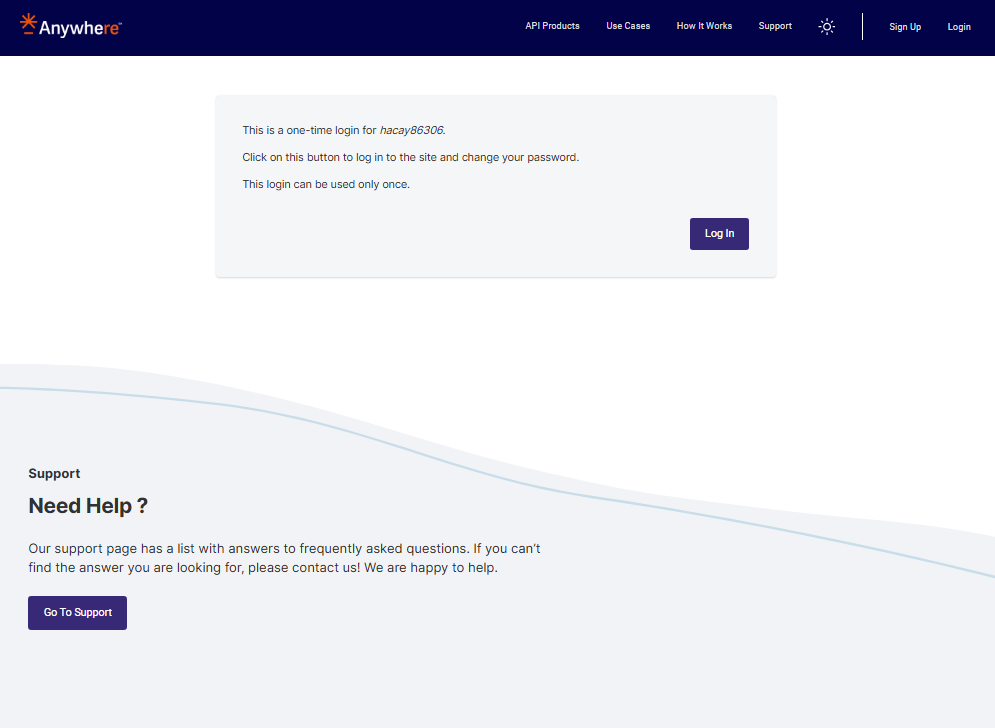Viewport: 995px width, 728px height.
Task: Click the Need Help ? heading
Action: (x=88, y=506)
